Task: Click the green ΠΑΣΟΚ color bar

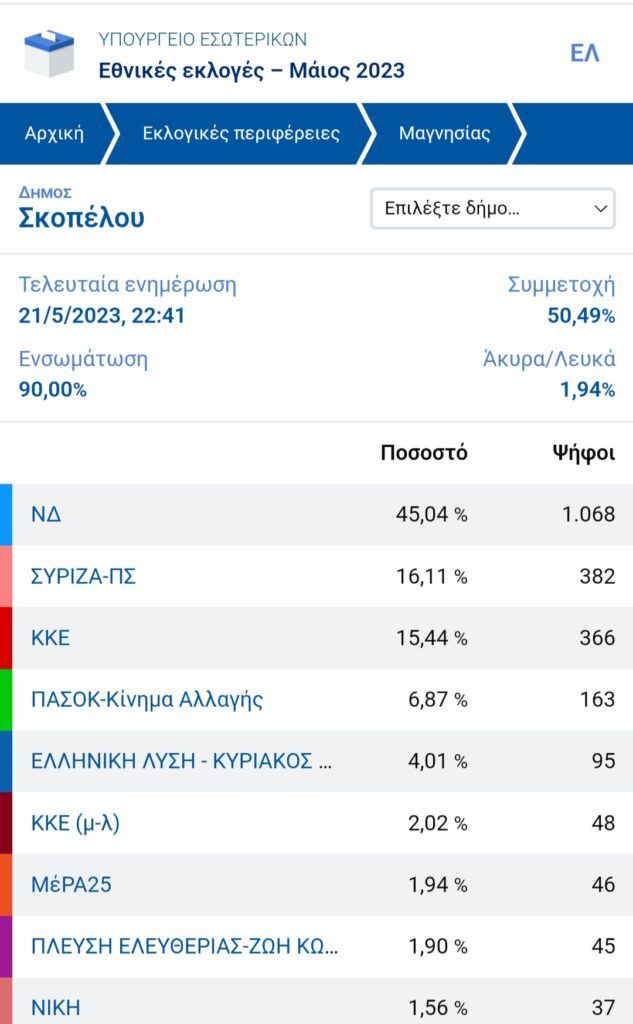Action: click(x=6, y=699)
